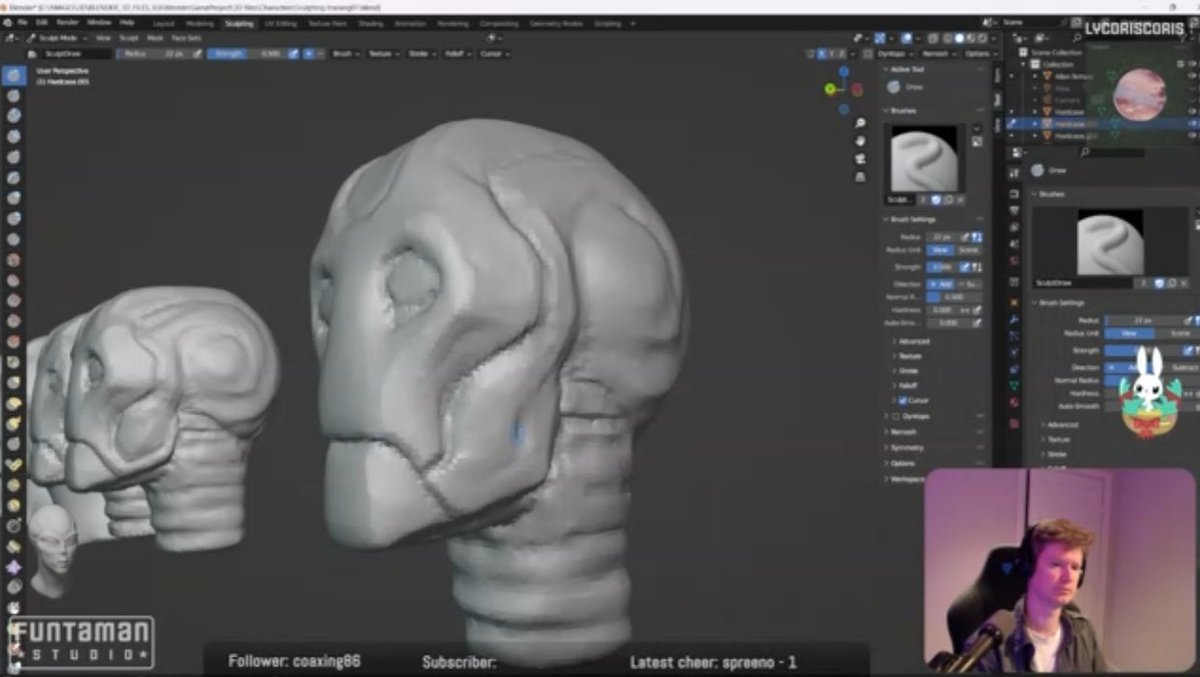
Task: Select the Pinch brush tool
Action: coord(14,363)
